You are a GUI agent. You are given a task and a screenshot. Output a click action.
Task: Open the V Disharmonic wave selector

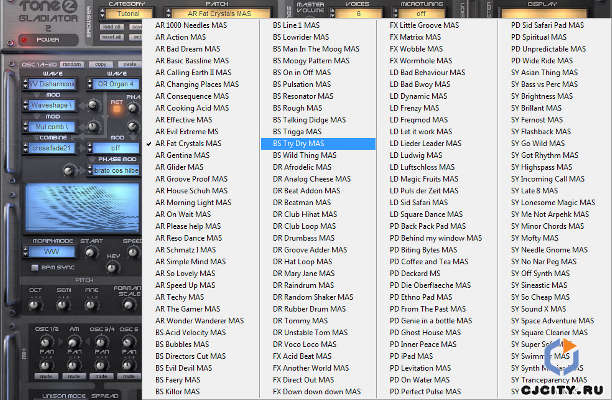pyautogui.click(x=52, y=84)
